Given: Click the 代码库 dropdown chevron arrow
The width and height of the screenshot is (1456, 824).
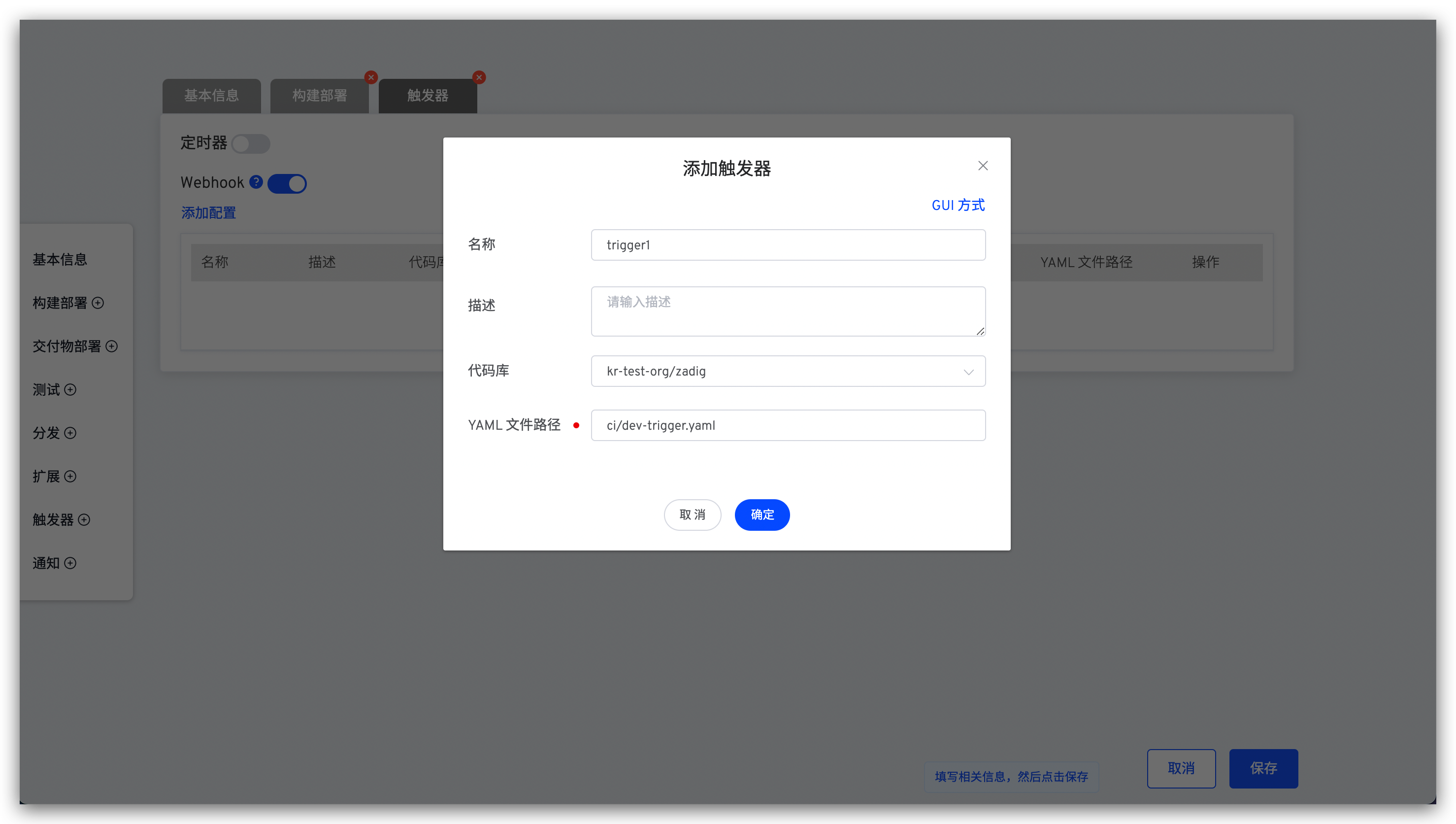Looking at the screenshot, I should coord(968,372).
